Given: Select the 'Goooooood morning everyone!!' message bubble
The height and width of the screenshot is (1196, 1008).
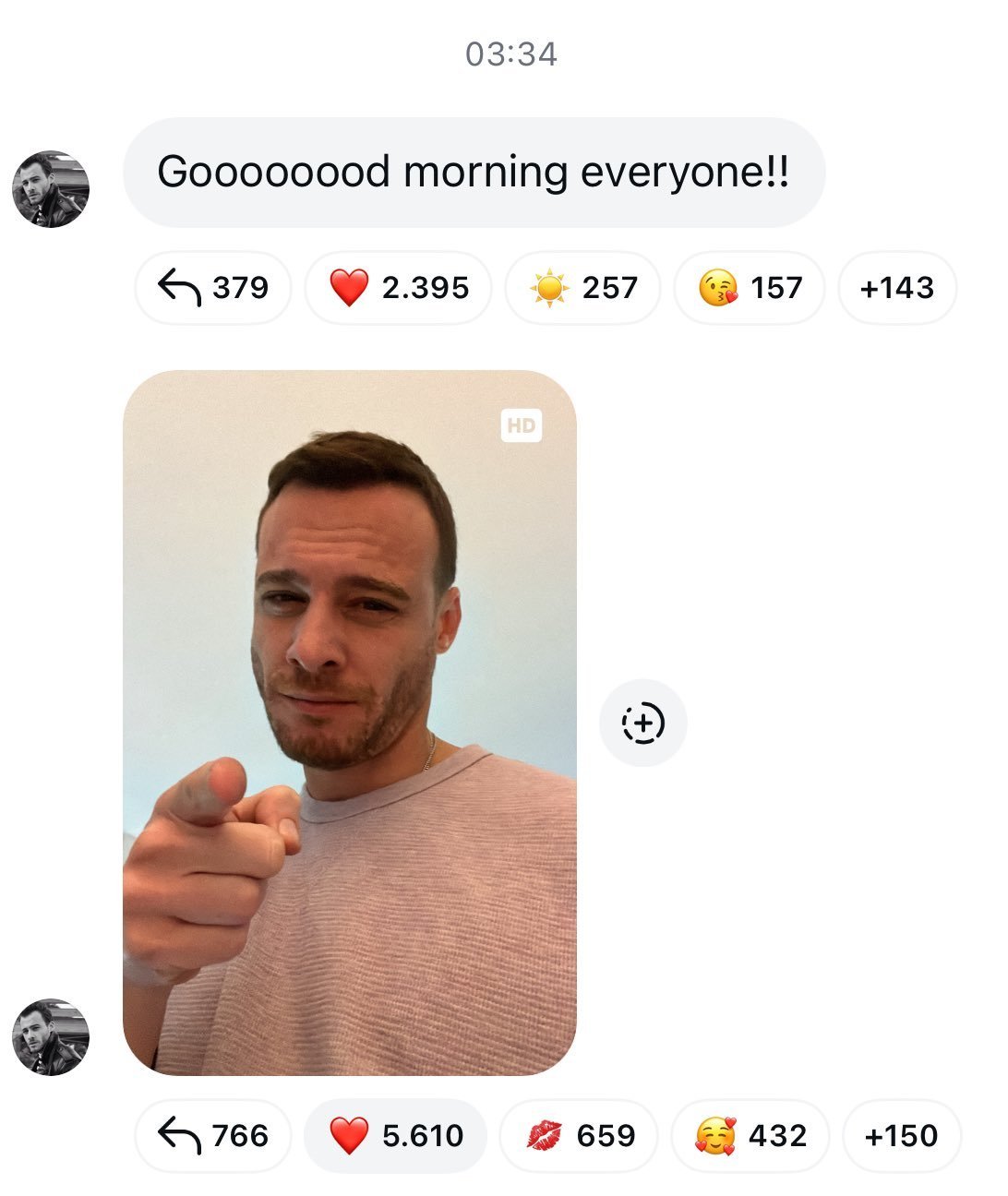Looking at the screenshot, I should click(474, 172).
